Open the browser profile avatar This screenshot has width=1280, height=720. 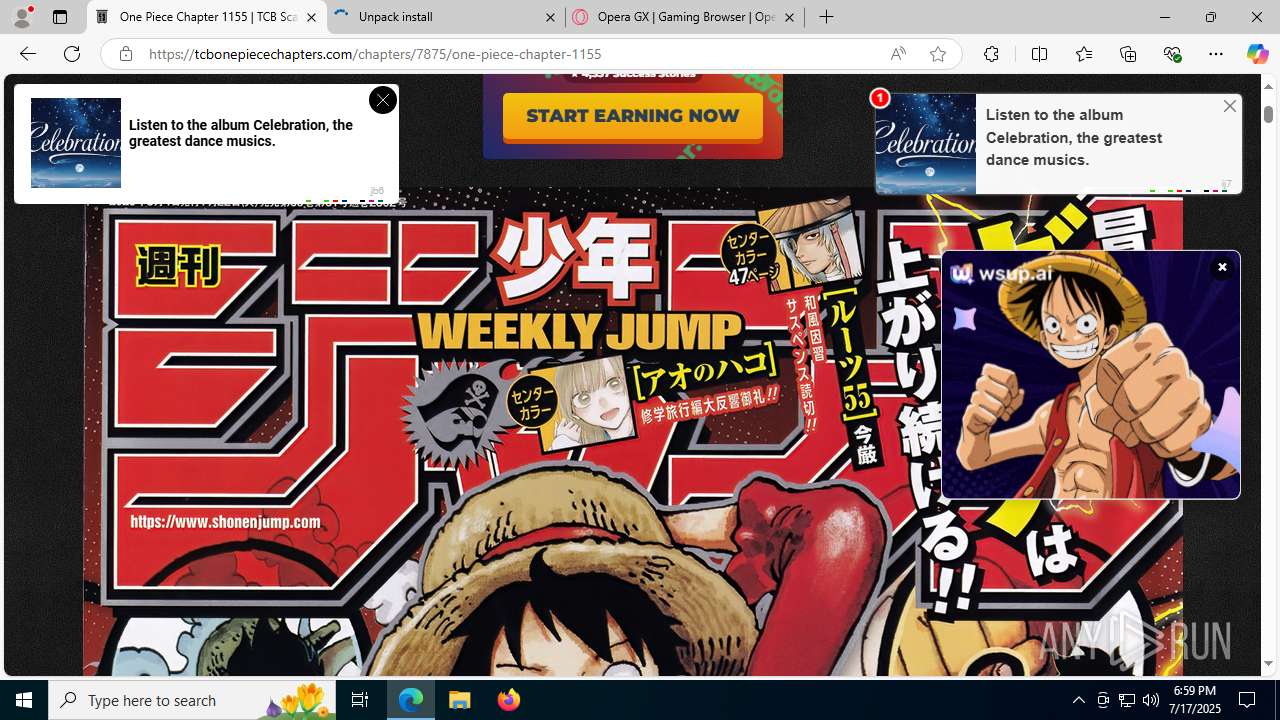(22, 17)
